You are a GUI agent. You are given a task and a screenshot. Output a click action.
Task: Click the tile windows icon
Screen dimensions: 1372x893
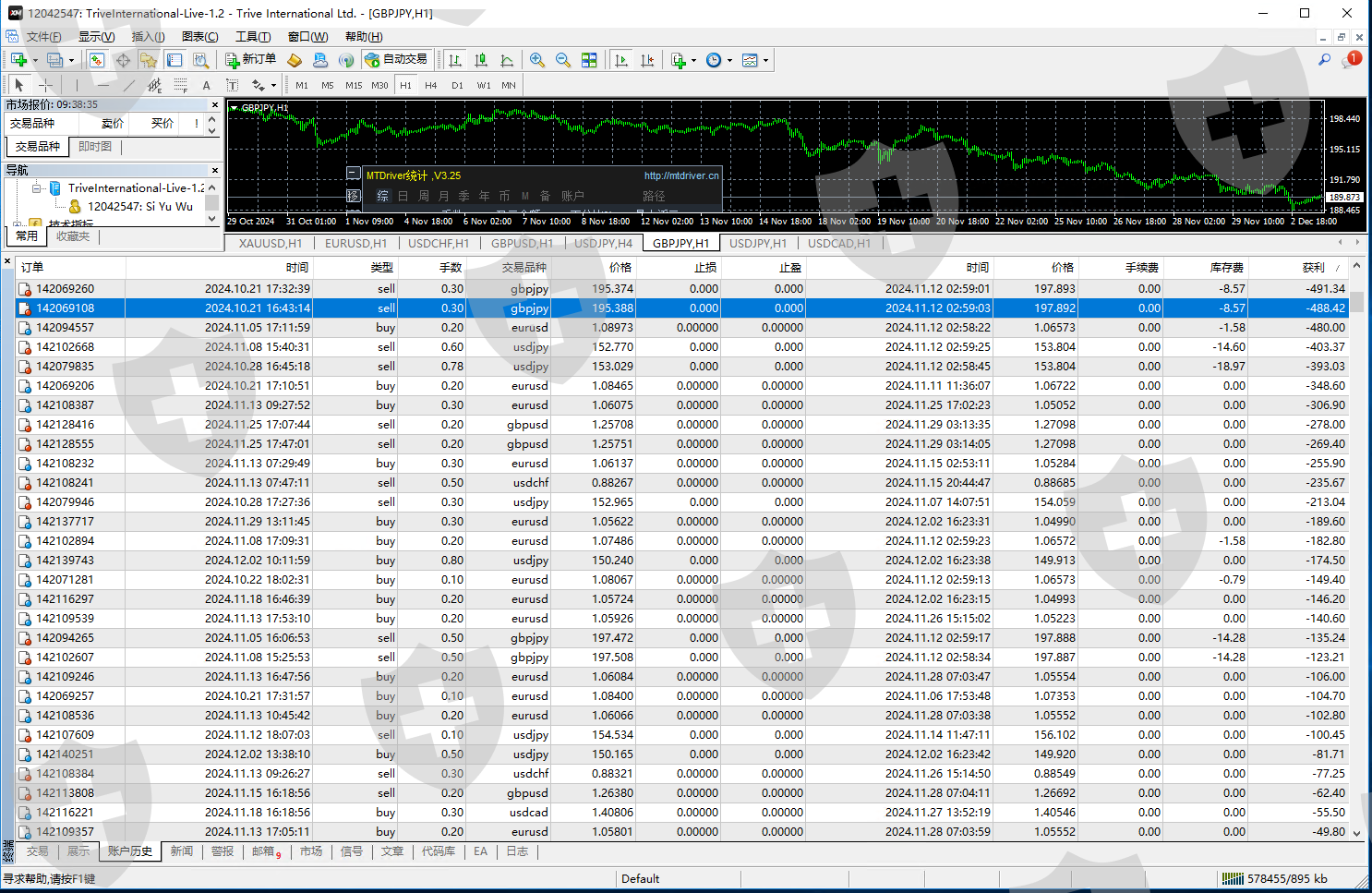point(589,60)
